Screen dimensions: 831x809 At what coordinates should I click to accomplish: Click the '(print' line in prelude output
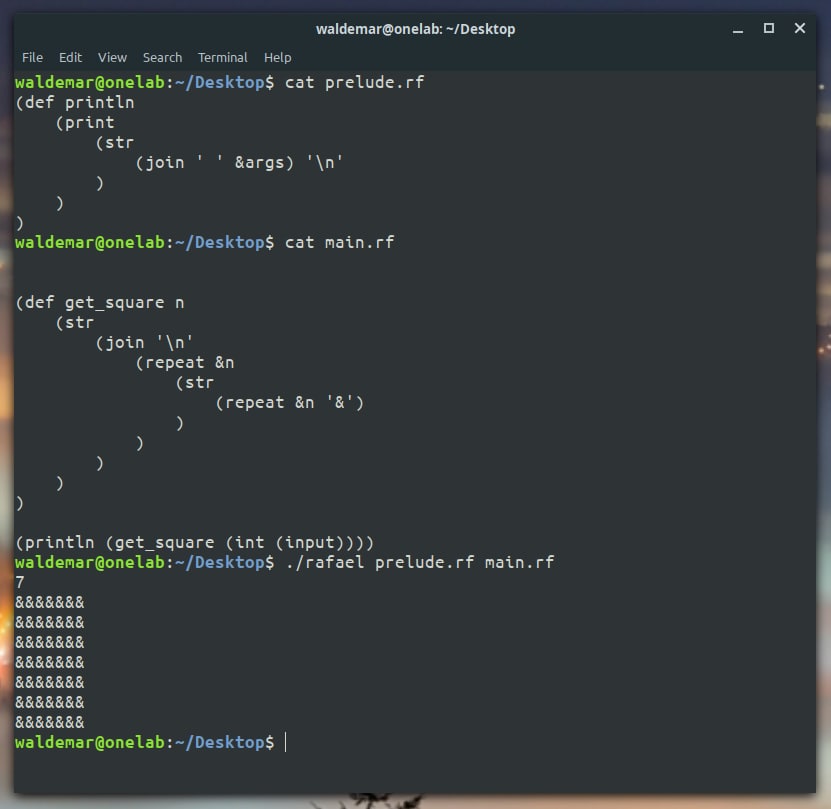pos(85,123)
